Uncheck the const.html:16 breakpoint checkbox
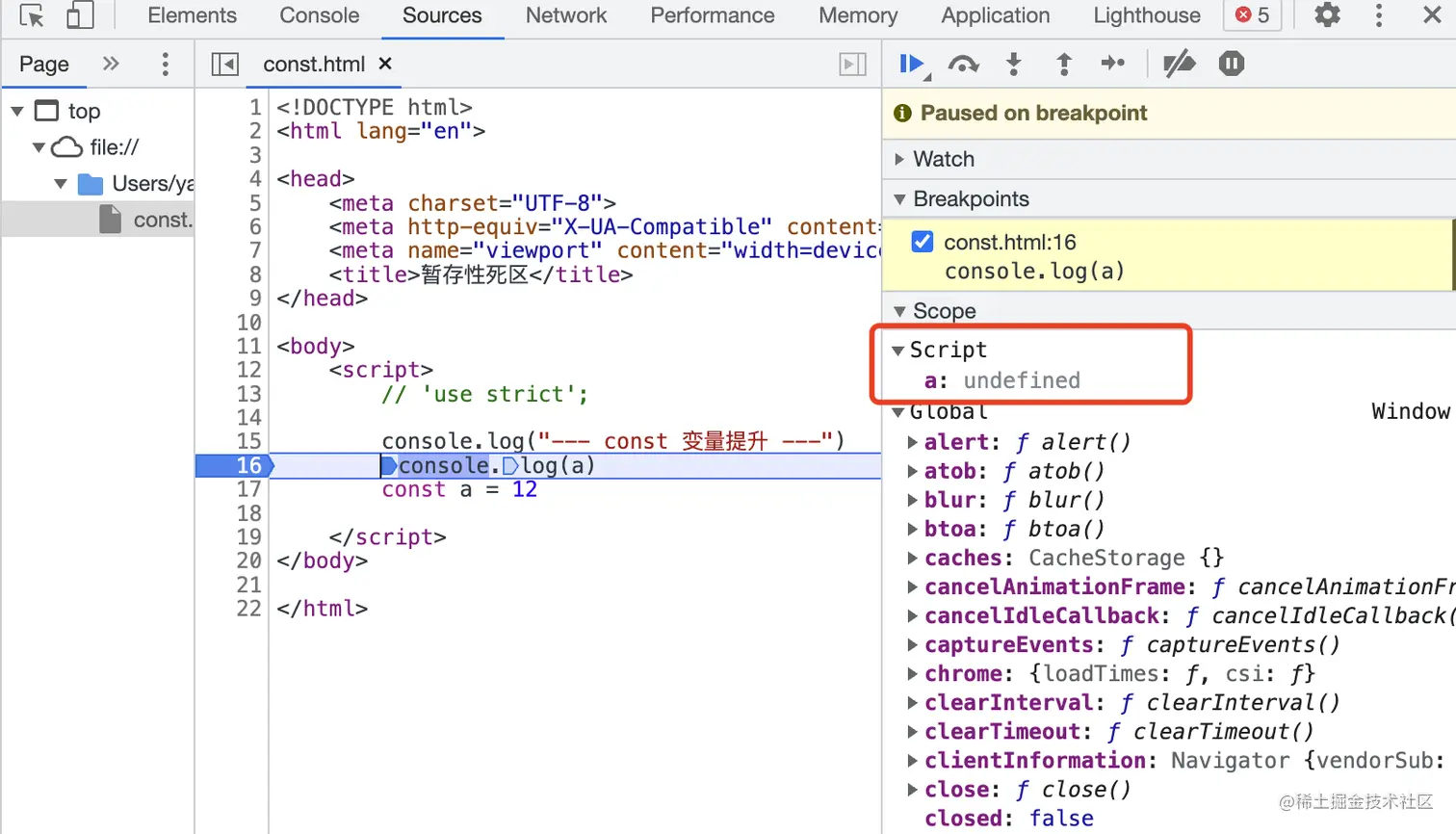The width and height of the screenshot is (1456, 834). (923, 242)
